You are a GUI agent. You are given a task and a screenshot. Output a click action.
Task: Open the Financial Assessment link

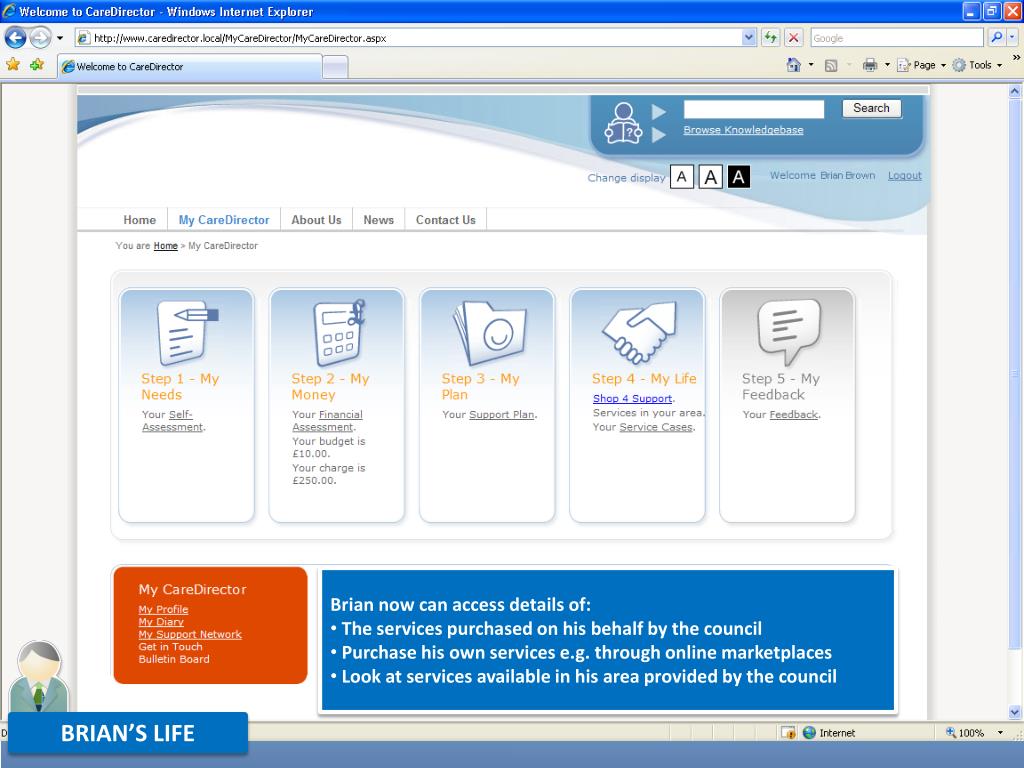click(327, 421)
